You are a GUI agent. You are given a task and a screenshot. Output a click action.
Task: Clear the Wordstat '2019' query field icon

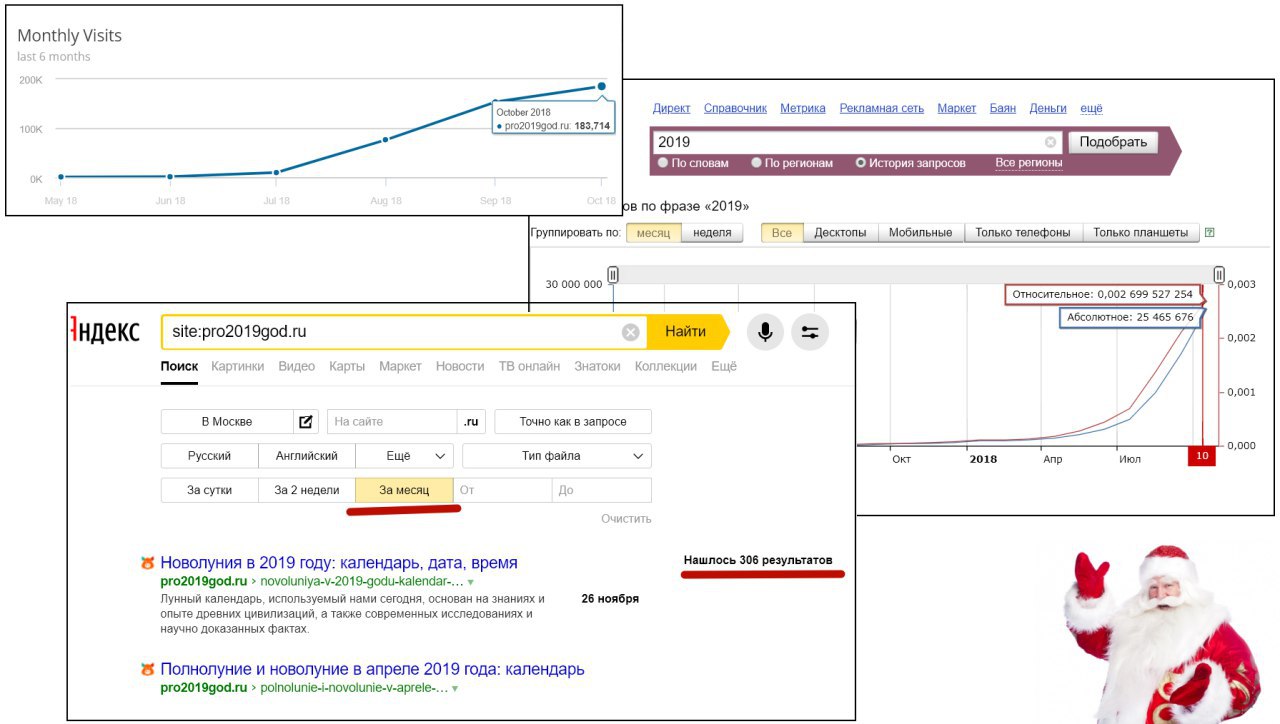[1050, 142]
